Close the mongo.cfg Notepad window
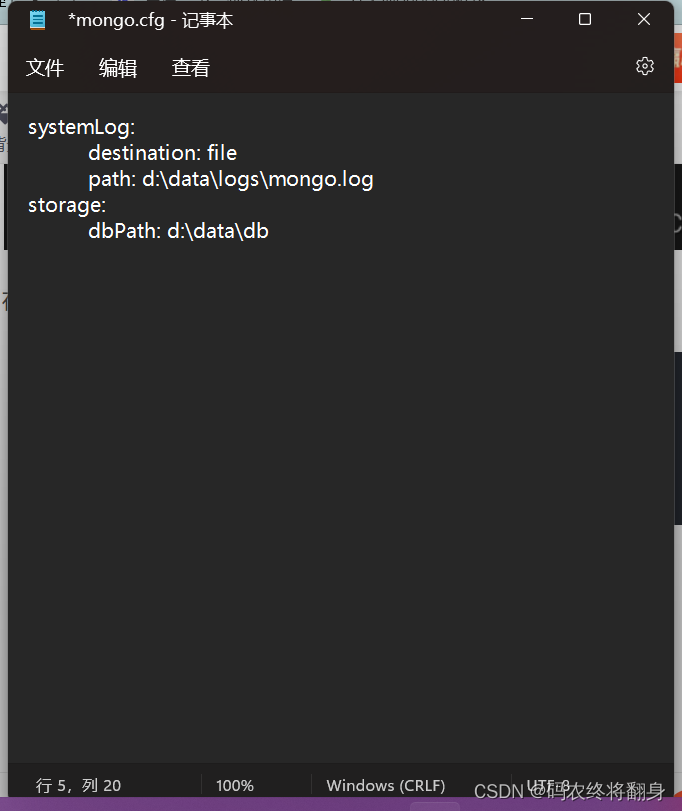Viewport: 682px width, 811px height. click(644, 19)
